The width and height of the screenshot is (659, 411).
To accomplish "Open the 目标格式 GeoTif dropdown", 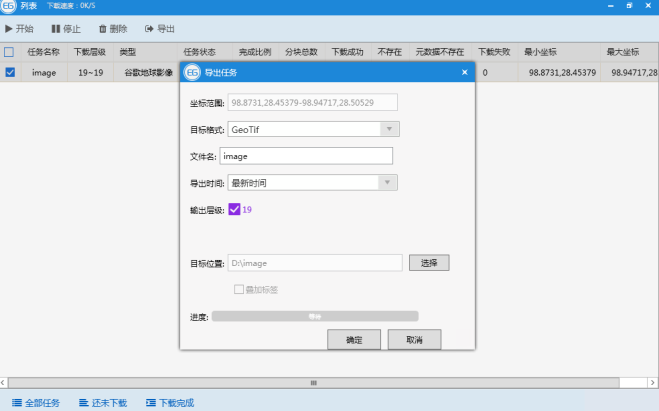I will (x=390, y=129).
